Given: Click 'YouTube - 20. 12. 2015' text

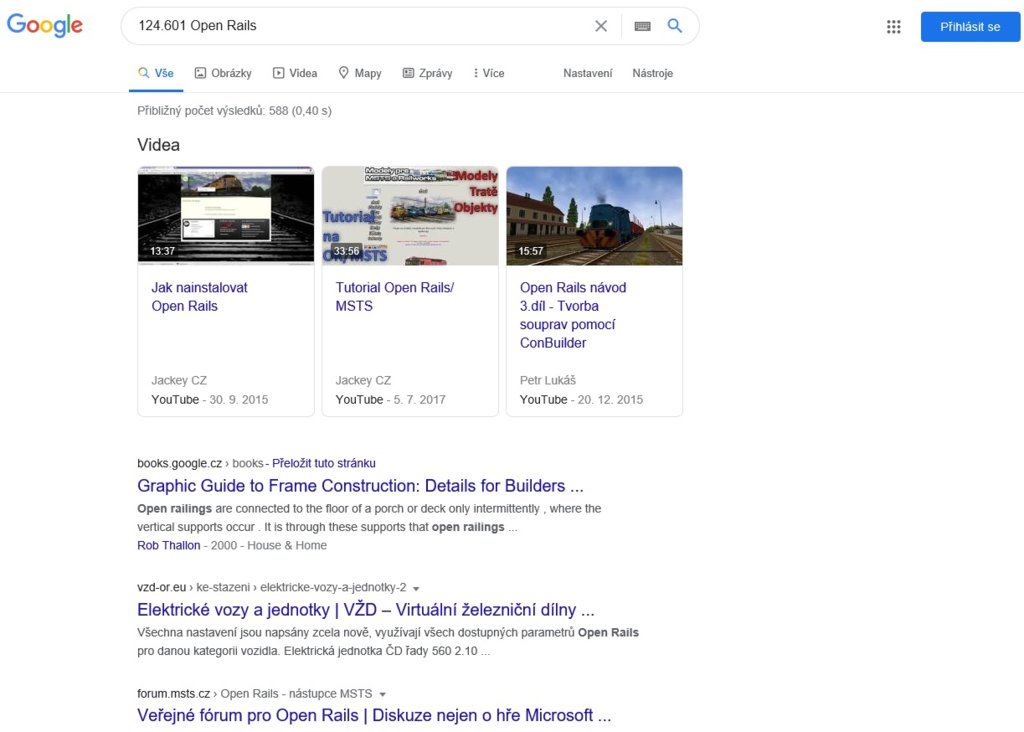Looking at the screenshot, I should (x=581, y=400).
